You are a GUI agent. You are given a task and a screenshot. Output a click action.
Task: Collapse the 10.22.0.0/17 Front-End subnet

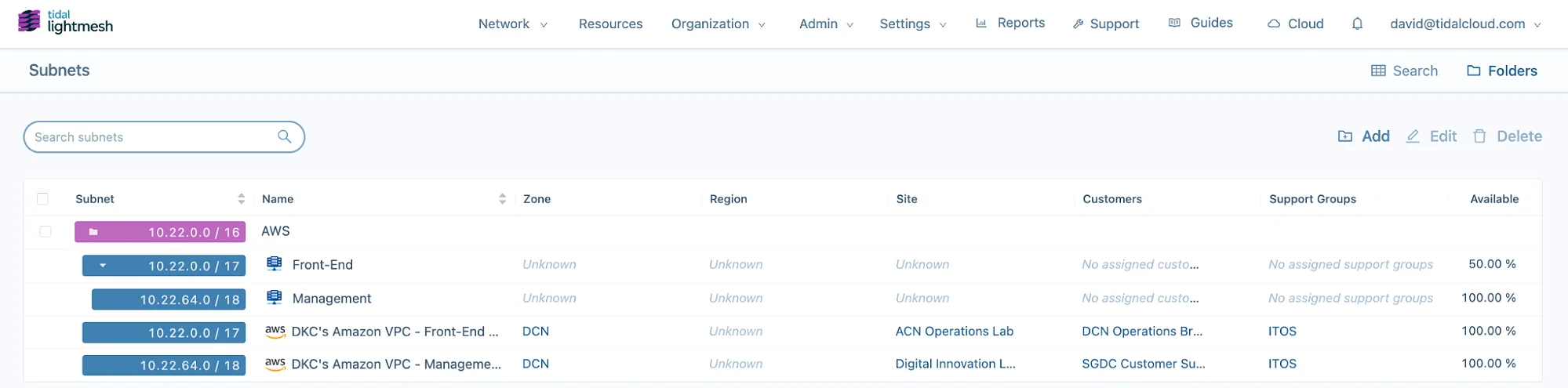click(103, 266)
